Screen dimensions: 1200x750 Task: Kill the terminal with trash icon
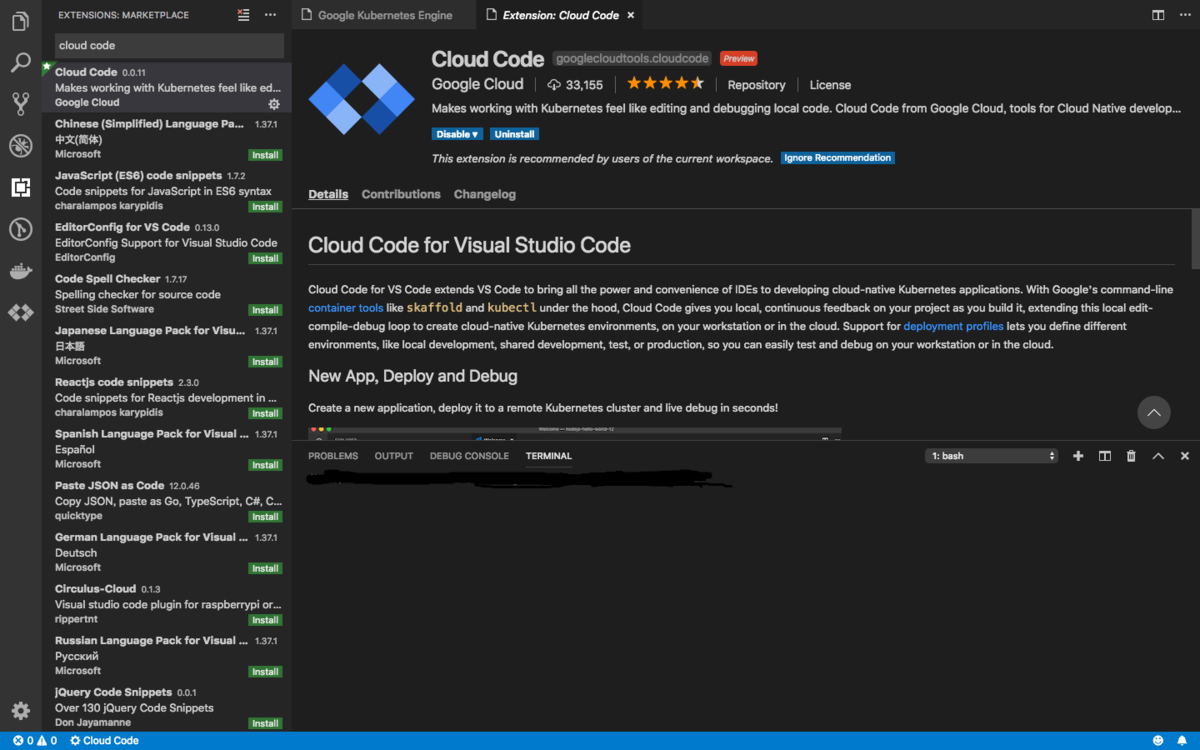(1130, 455)
